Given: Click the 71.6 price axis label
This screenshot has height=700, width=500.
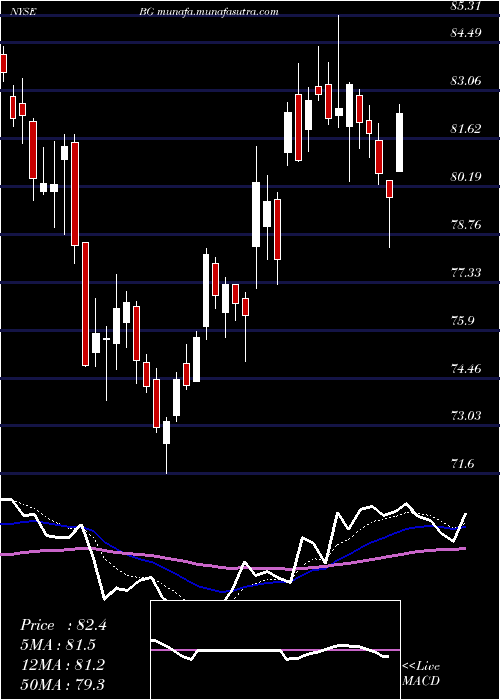Looking at the screenshot, I should 463,464.
